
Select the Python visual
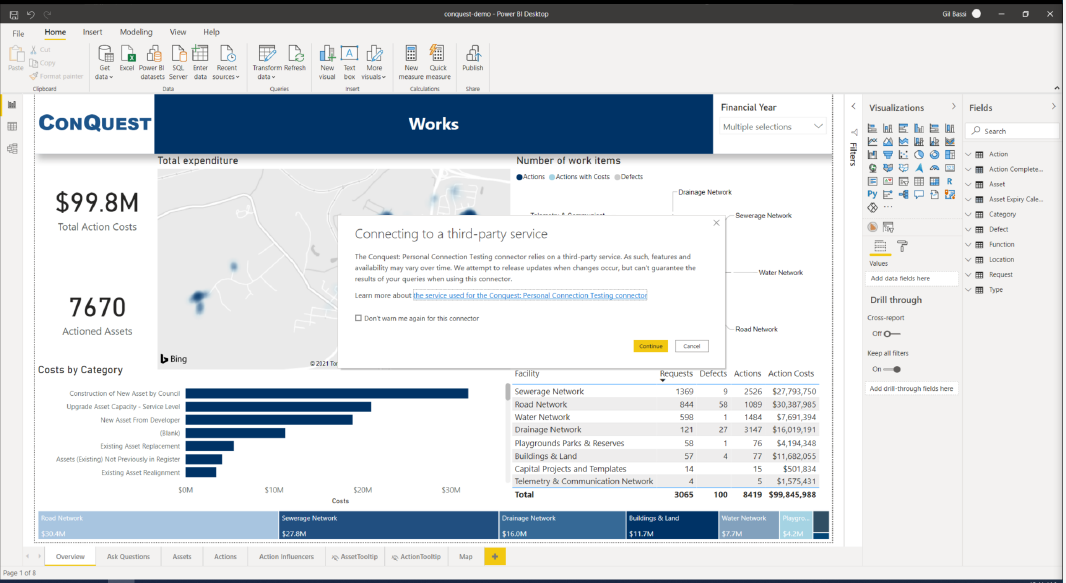pyautogui.click(x=872, y=194)
